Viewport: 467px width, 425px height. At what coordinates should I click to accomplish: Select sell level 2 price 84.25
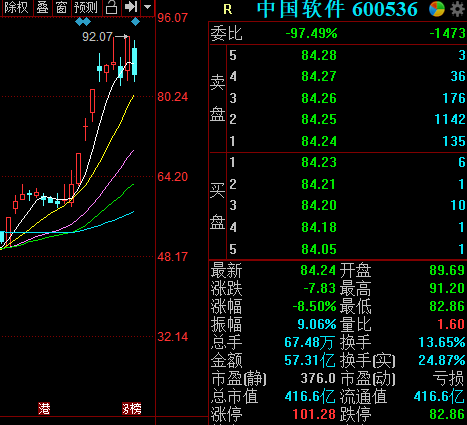319,119
